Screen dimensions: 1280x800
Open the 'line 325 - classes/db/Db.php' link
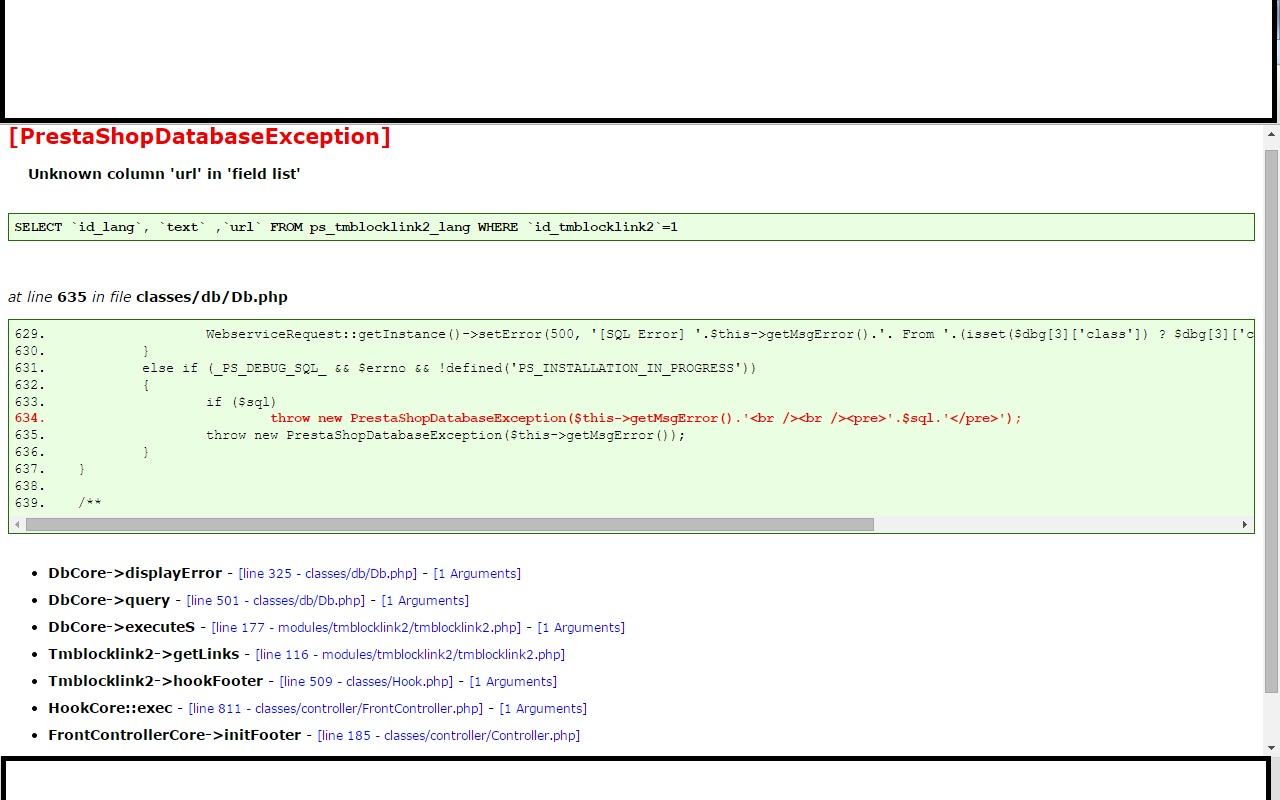328,574
